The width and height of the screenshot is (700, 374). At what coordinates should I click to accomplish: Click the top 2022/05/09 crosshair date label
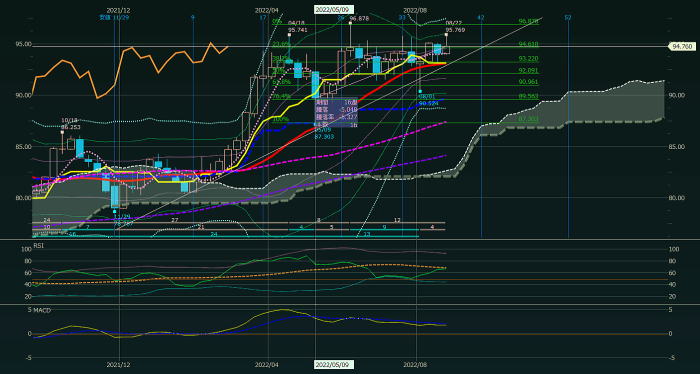click(x=334, y=9)
